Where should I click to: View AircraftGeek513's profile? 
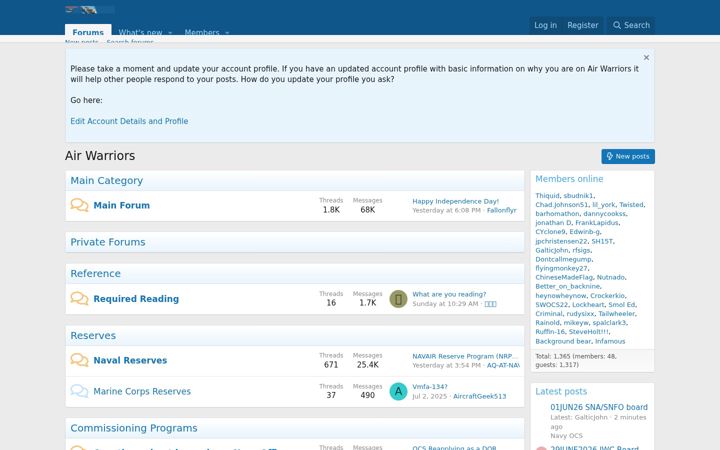(479, 396)
